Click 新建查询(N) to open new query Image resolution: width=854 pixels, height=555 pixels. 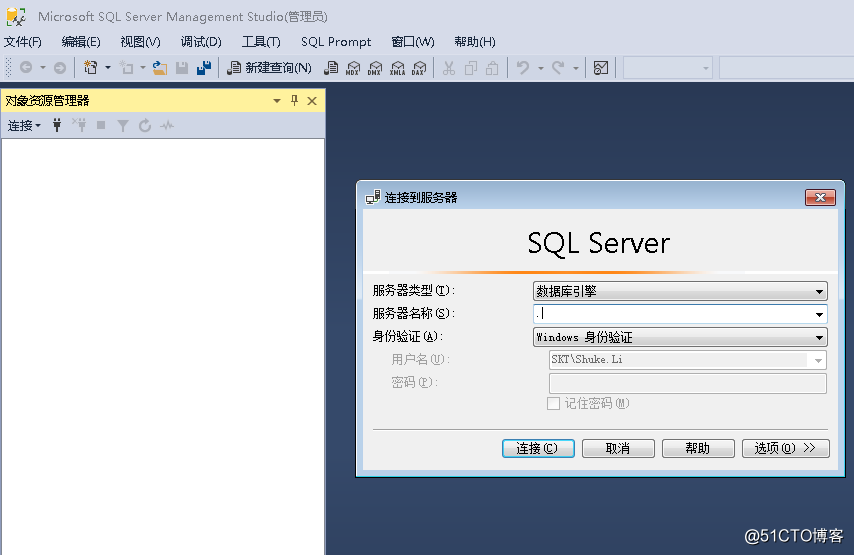pyautogui.click(x=270, y=68)
